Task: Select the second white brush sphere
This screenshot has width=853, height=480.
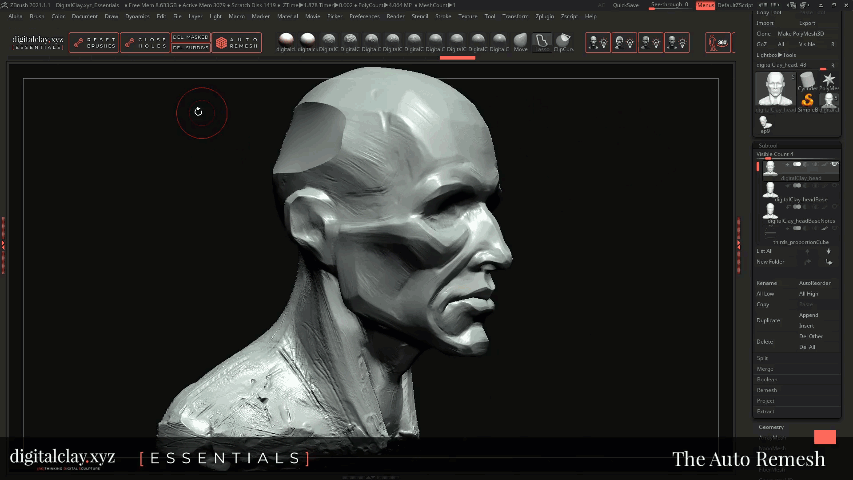Action: pos(307,40)
